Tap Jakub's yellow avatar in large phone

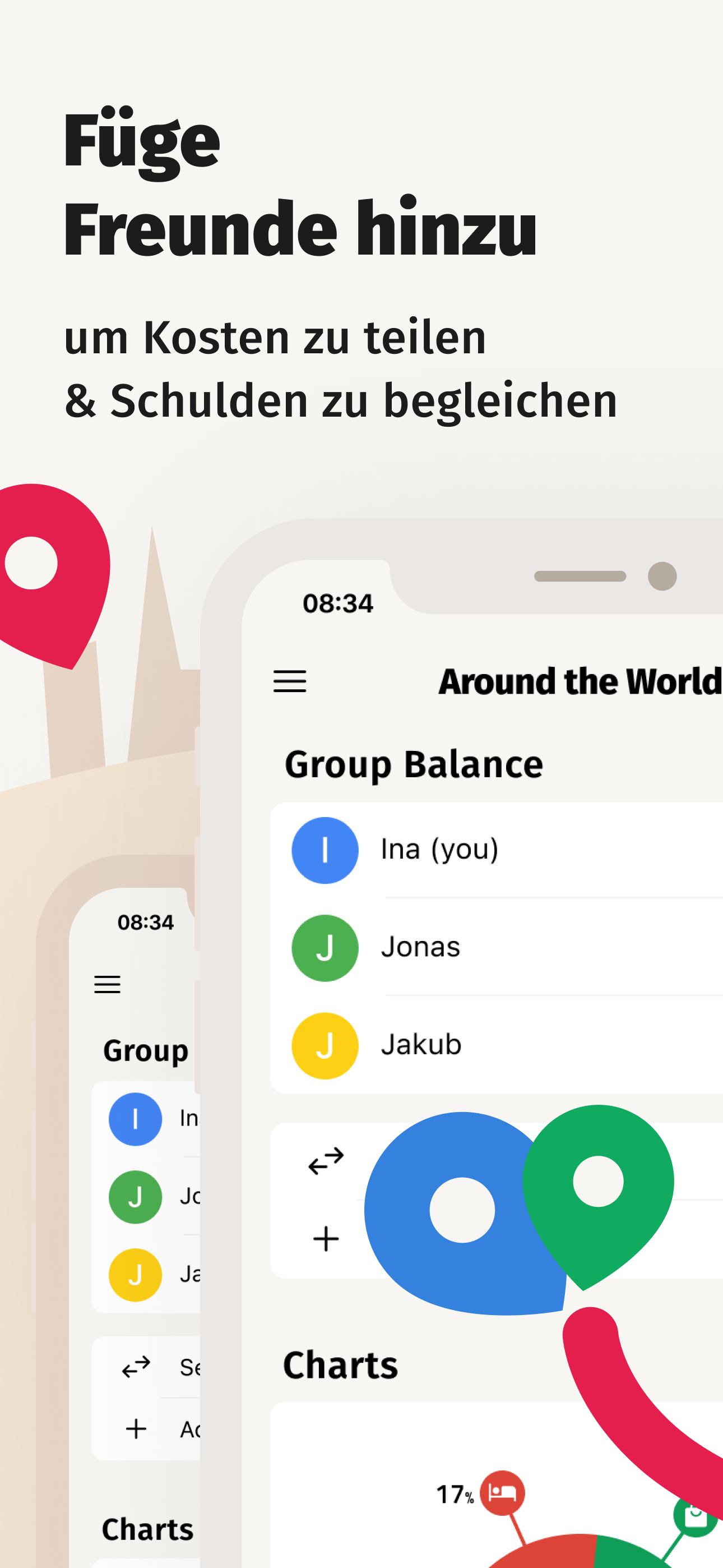click(325, 1045)
